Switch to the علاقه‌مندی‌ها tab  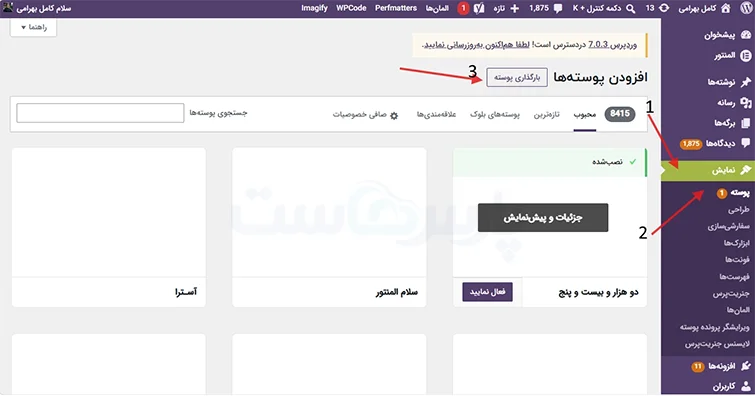tap(436, 115)
